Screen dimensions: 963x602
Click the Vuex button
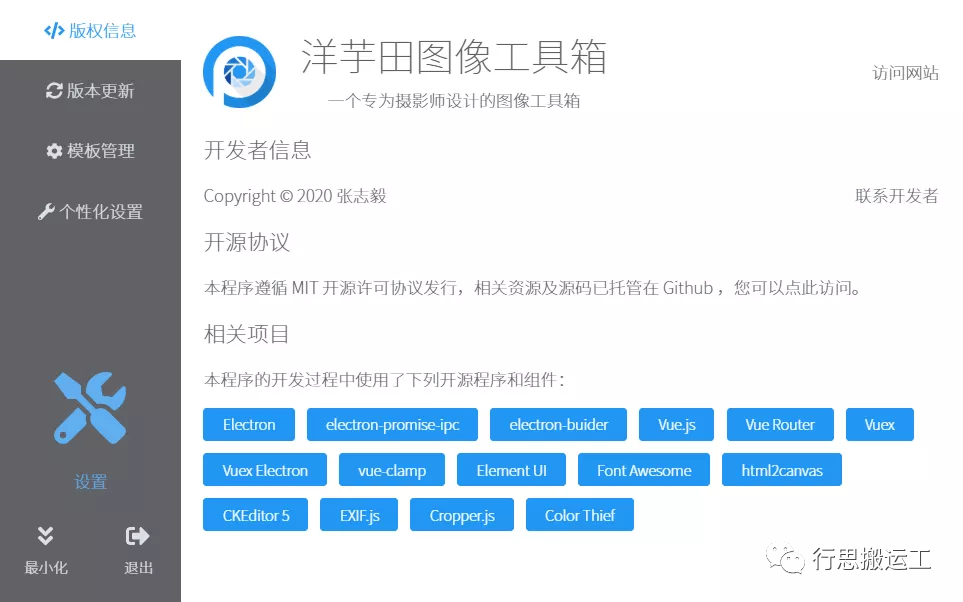879,424
